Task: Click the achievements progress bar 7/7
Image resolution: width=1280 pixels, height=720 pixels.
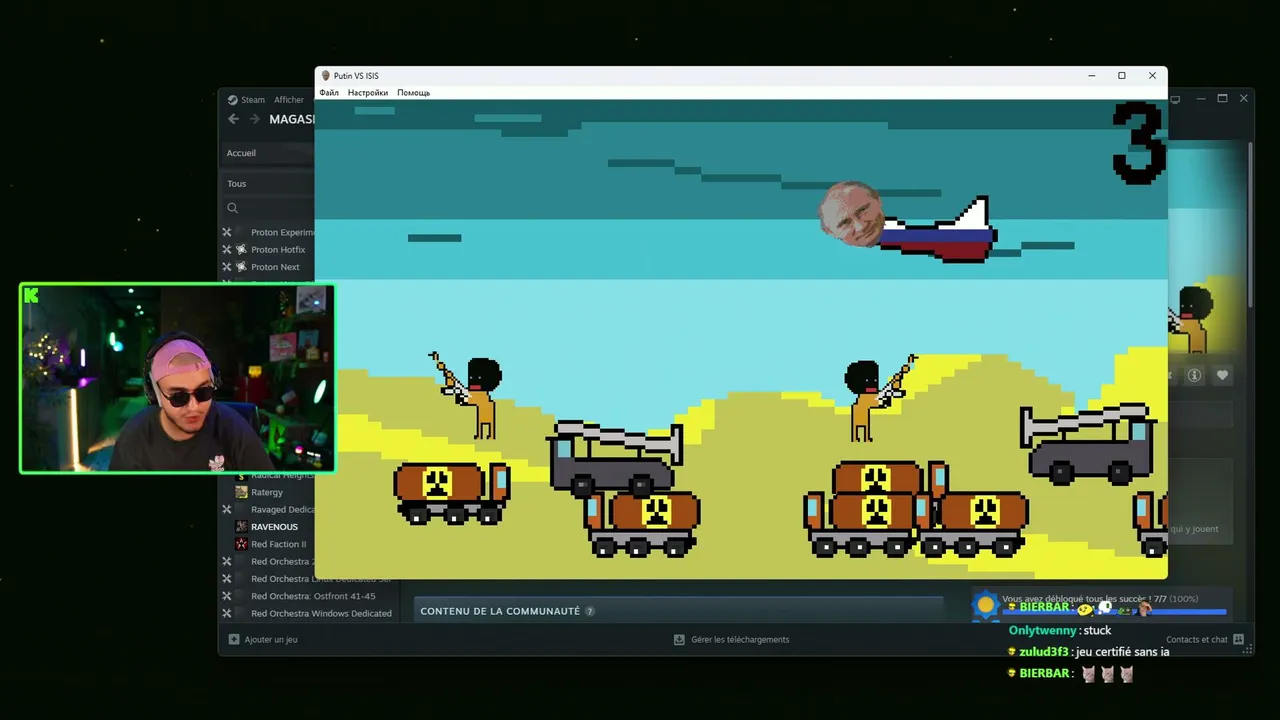Action: [x=1115, y=611]
